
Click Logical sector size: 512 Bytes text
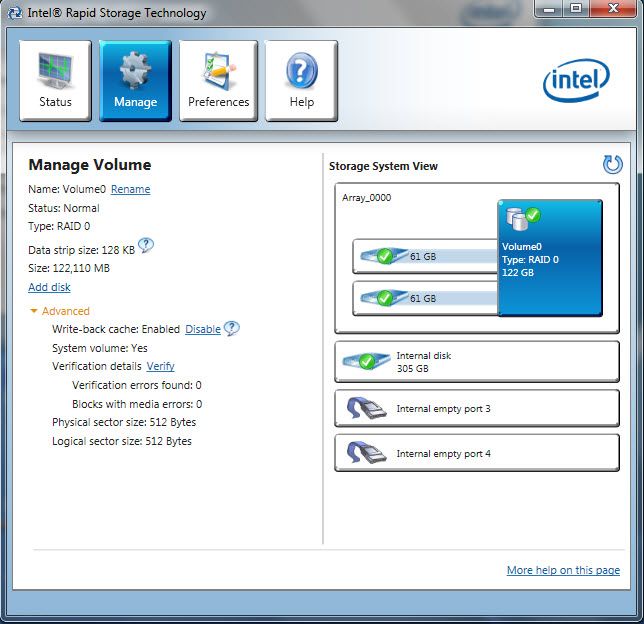click(122, 441)
